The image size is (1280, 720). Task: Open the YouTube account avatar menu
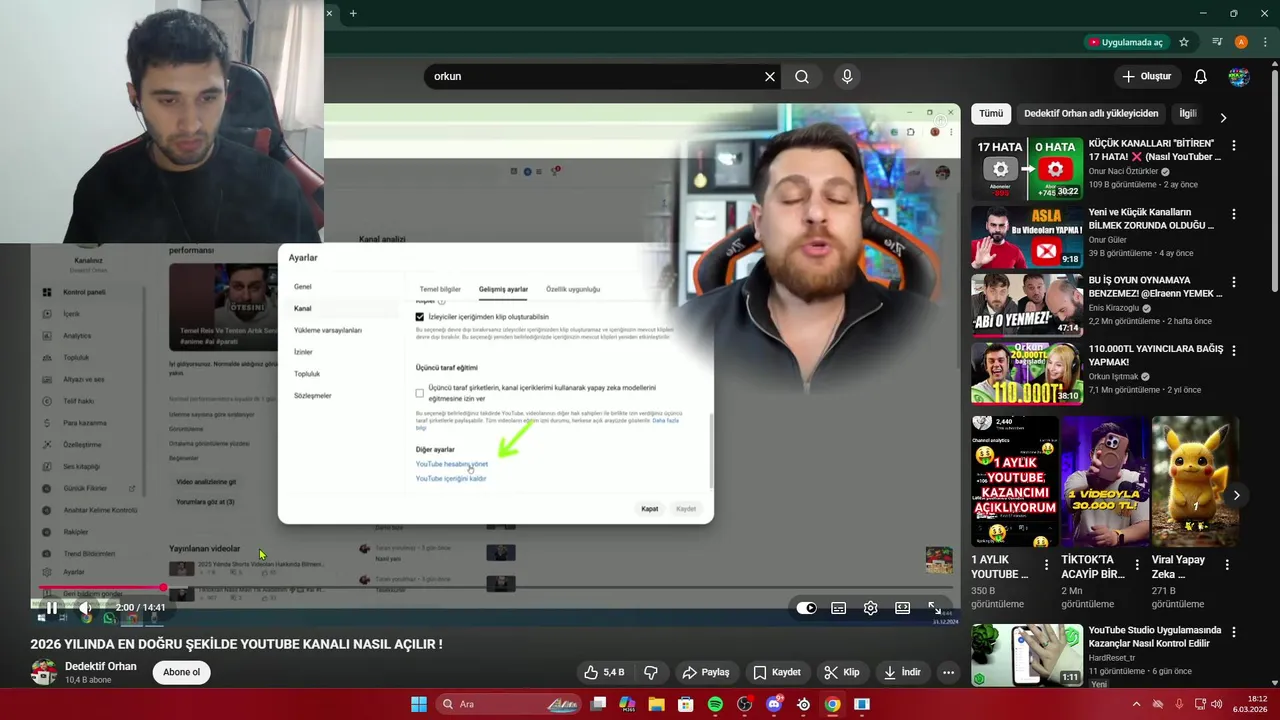click(1239, 76)
